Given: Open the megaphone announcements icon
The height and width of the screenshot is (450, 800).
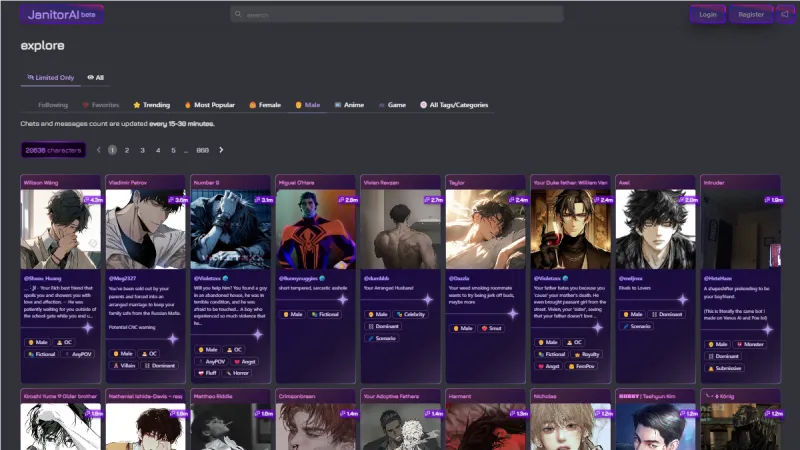Looking at the screenshot, I should (x=785, y=14).
